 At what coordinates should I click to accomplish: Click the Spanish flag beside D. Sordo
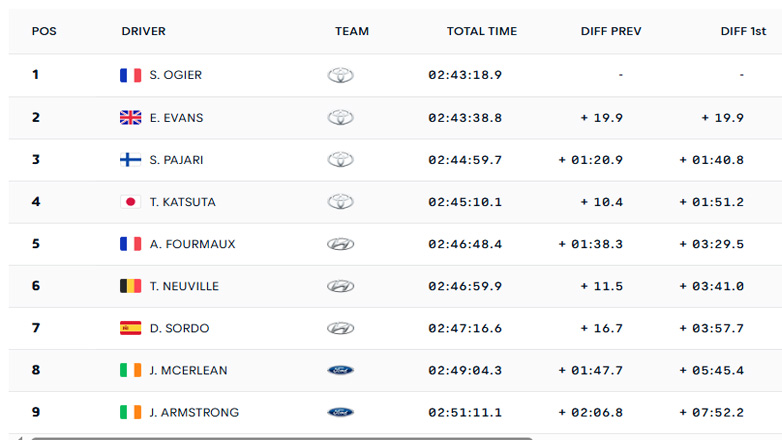coord(130,328)
